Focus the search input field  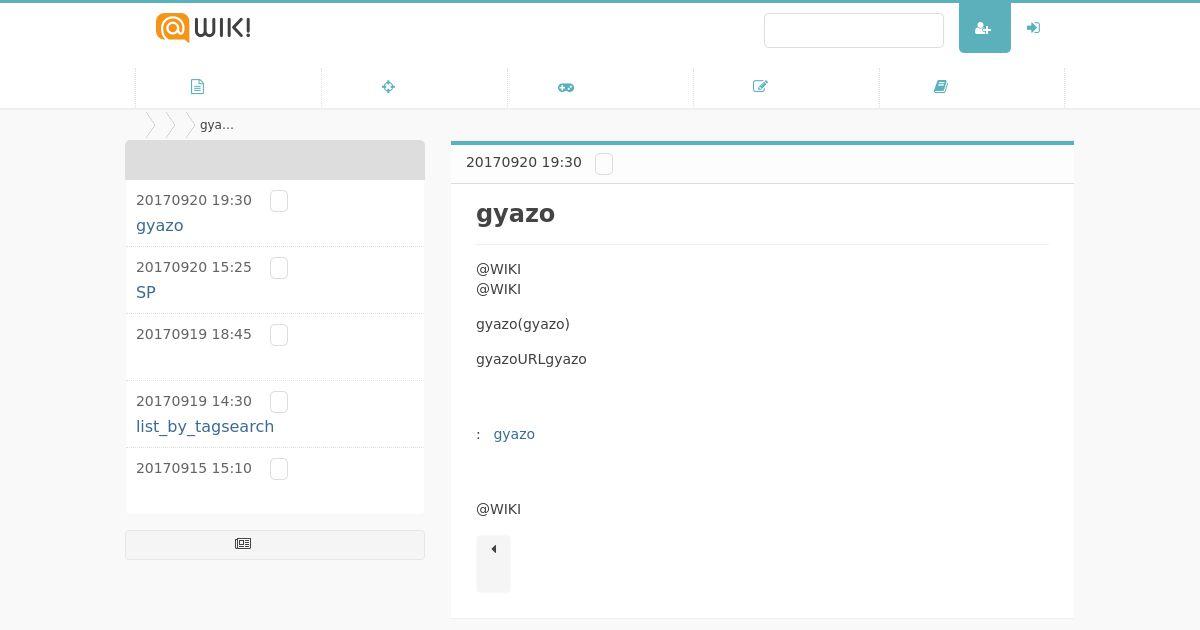[x=854, y=30]
